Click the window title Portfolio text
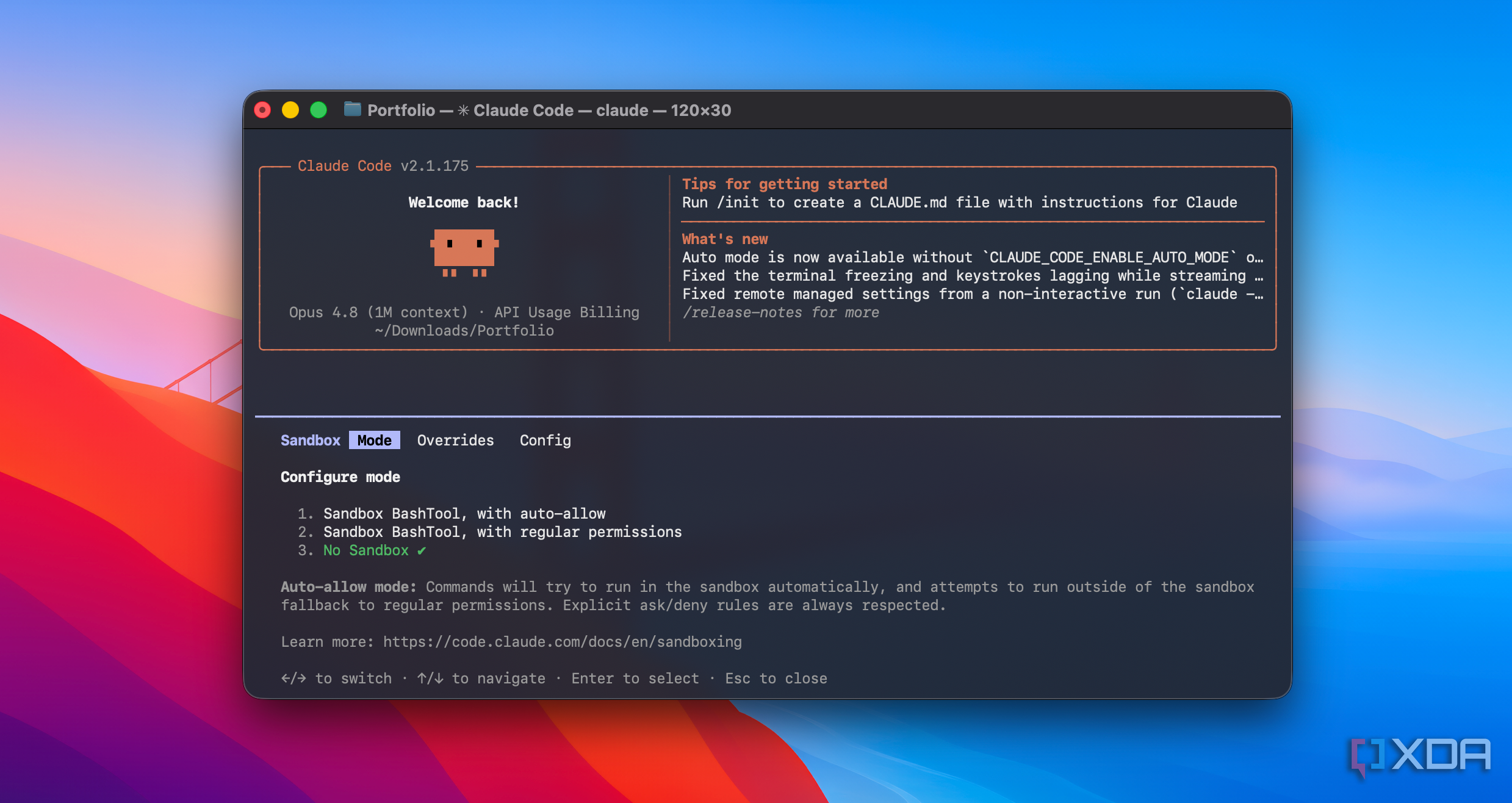This screenshot has width=1512, height=803. pyautogui.click(x=401, y=110)
